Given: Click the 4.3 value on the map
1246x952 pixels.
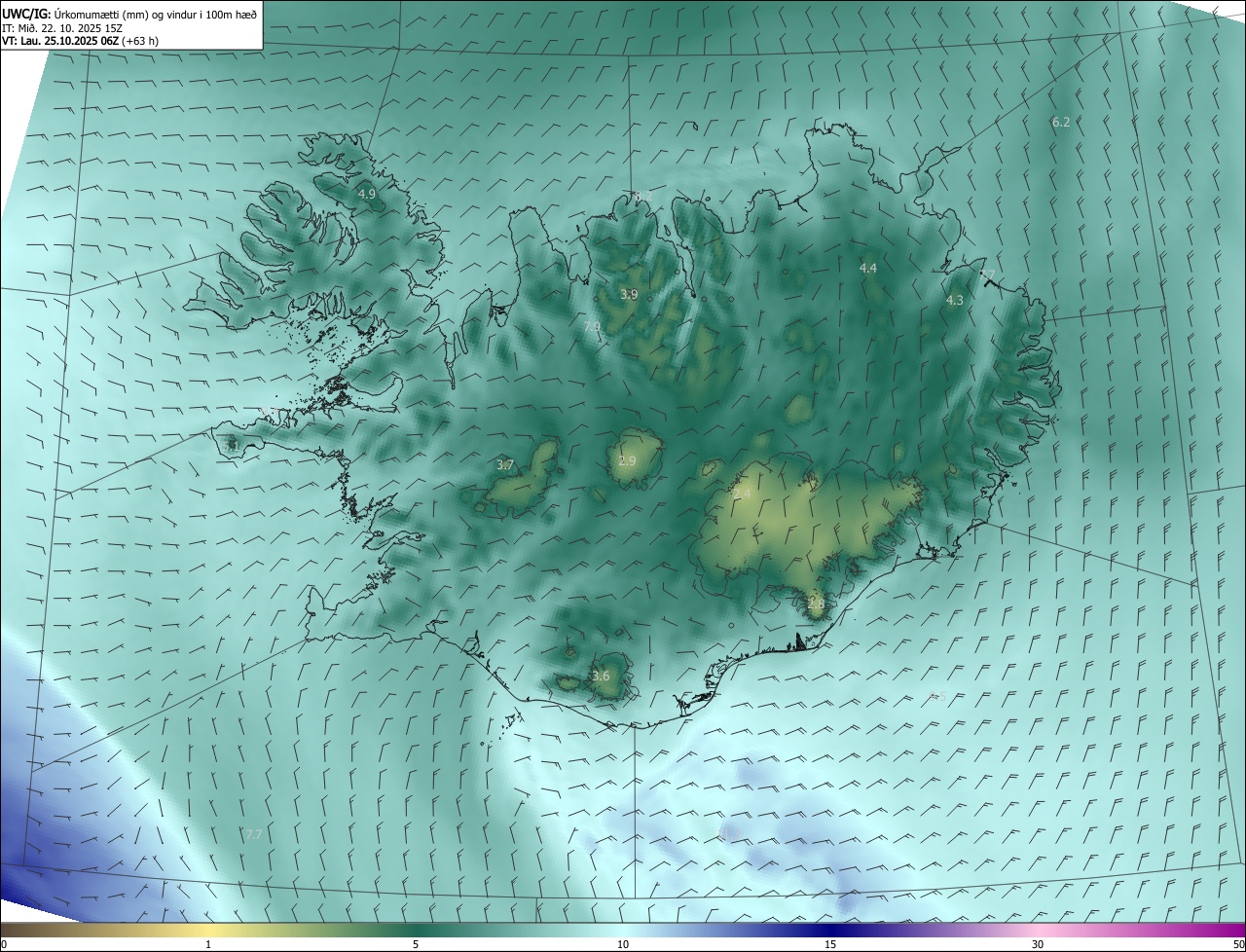Looking at the screenshot, I should 955,301.
